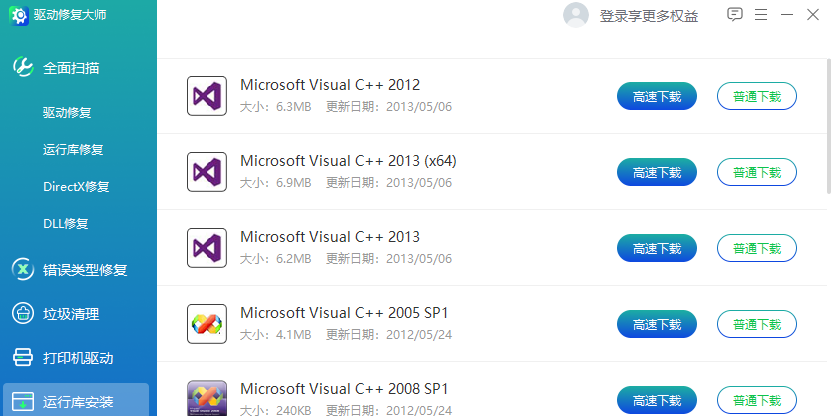This screenshot has width=832, height=416.
Task: Click title Microsoft Visual C++ 2012
Action: tap(330, 85)
